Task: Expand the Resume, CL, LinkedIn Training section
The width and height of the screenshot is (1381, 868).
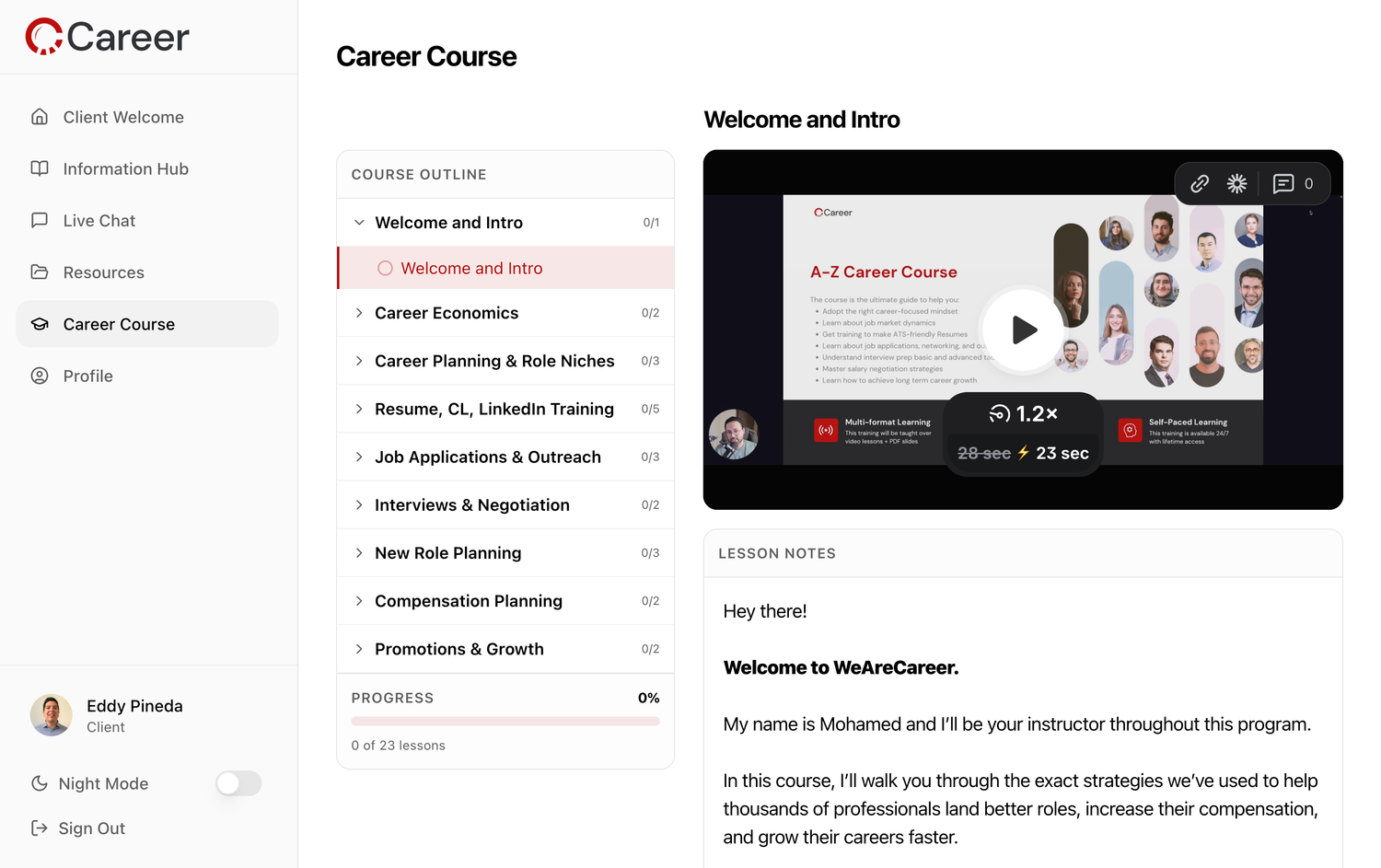Action: (359, 409)
